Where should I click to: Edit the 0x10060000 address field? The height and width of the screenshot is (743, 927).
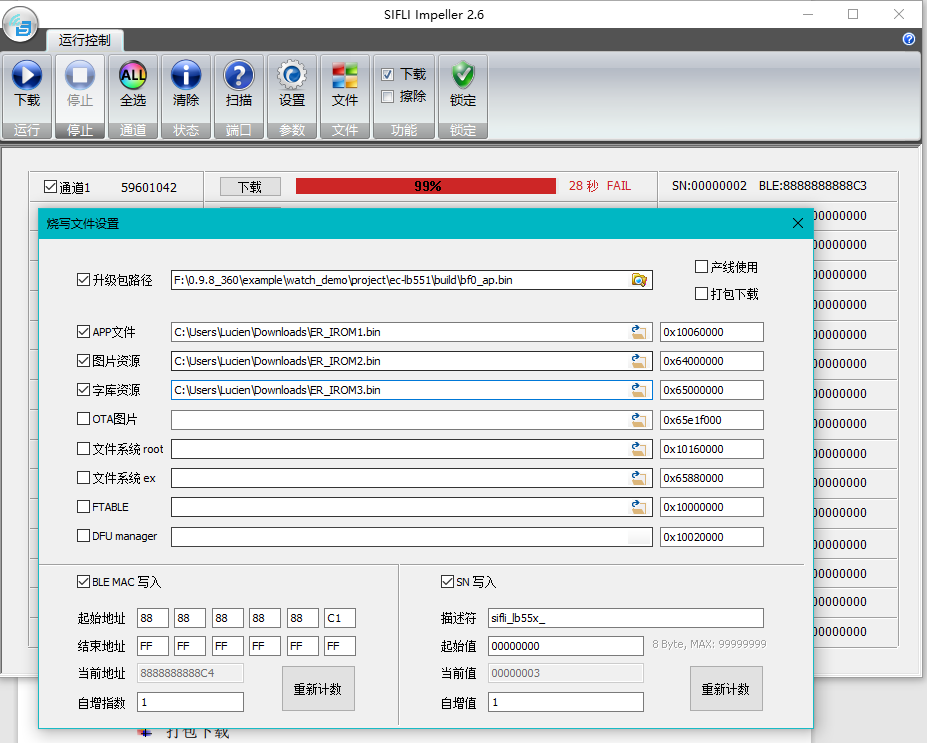coord(712,332)
